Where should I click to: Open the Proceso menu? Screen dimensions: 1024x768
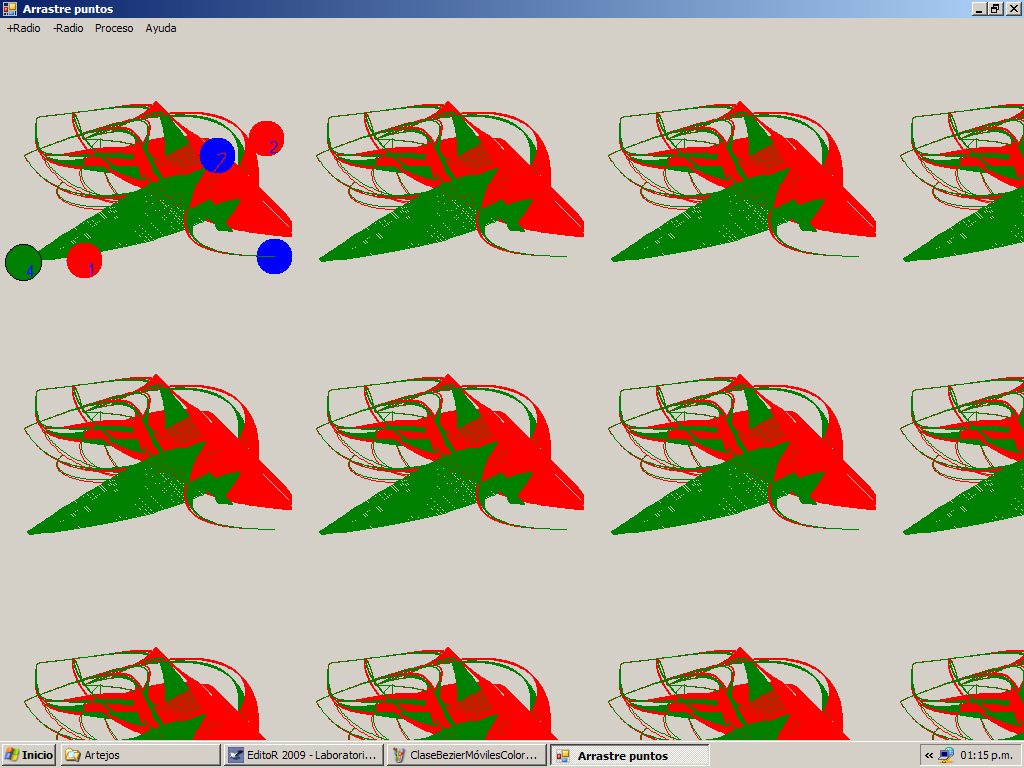click(114, 28)
